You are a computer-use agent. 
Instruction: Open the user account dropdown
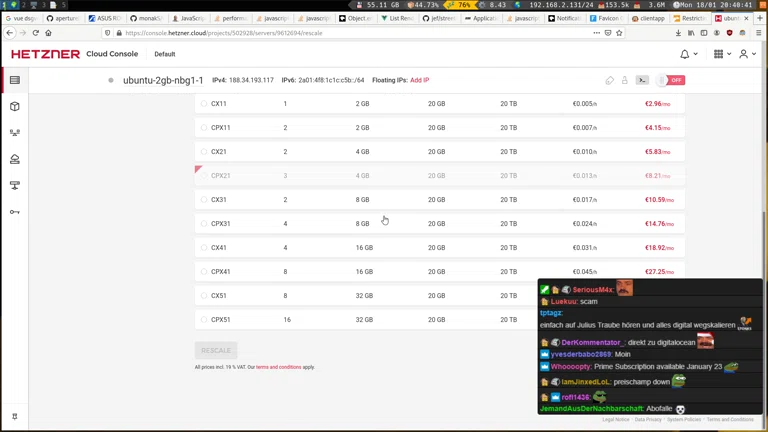(x=747, y=54)
